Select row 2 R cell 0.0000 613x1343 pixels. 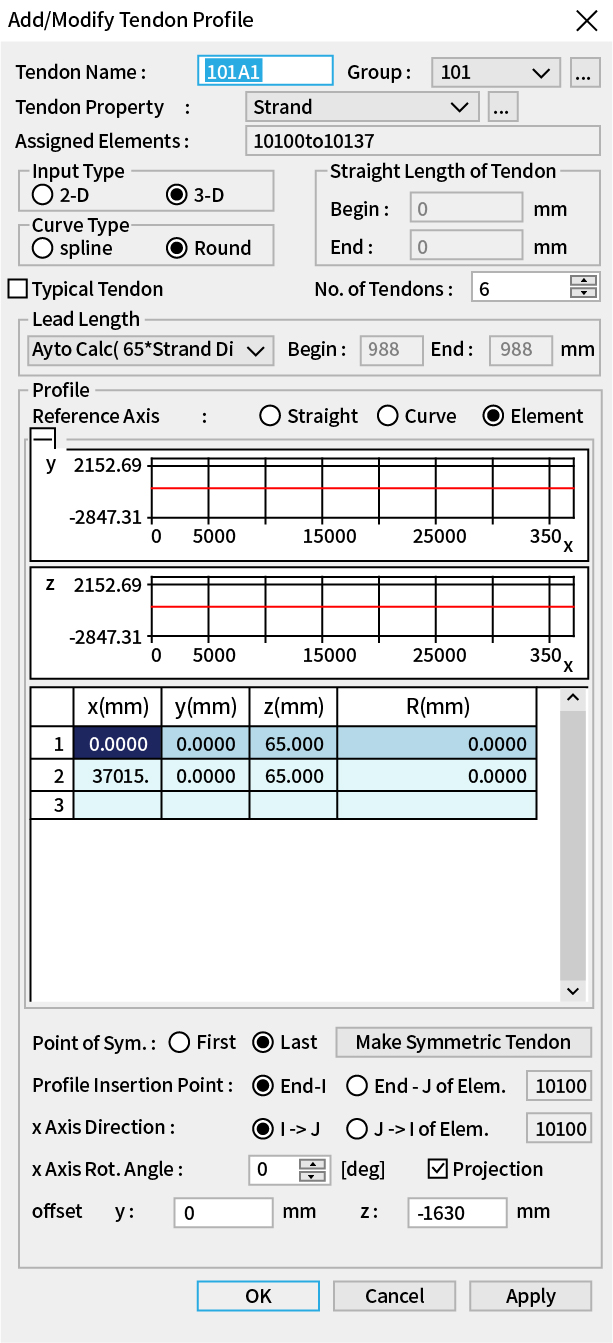click(437, 775)
